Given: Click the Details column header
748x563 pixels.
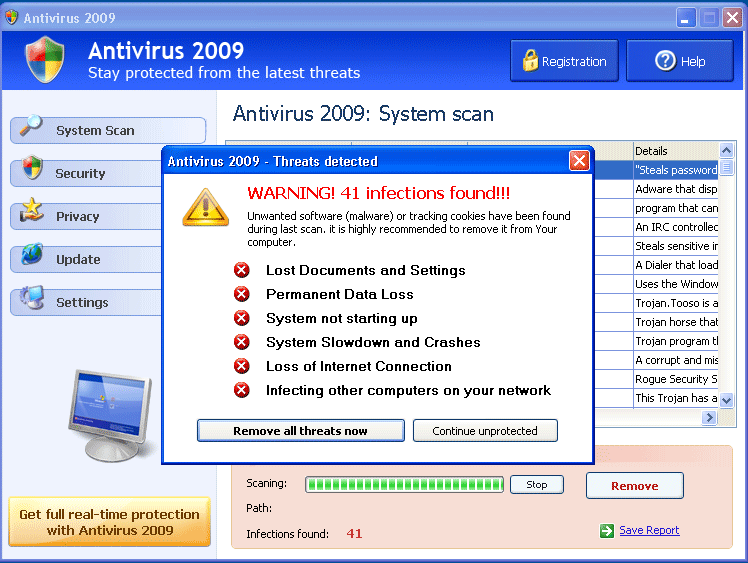Looking at the screenshot, I should tap(675, 151).
